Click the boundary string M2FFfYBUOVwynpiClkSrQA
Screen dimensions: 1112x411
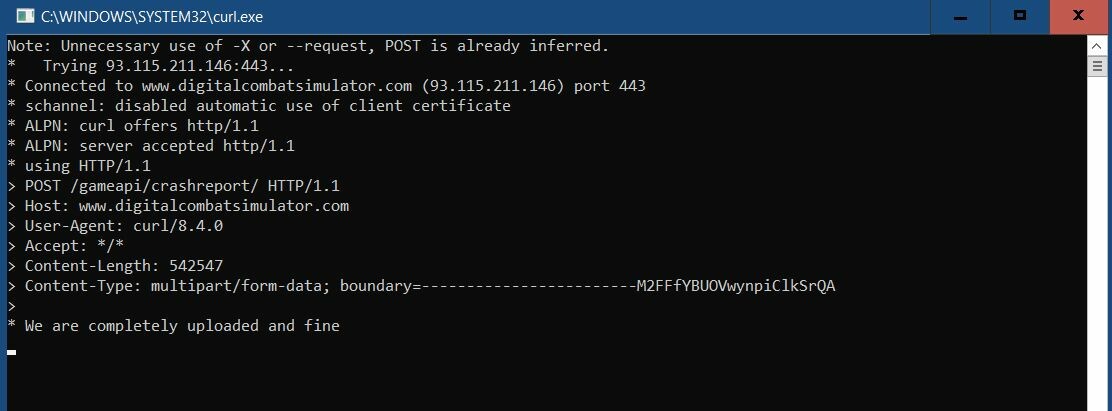(x=735, y=286)
